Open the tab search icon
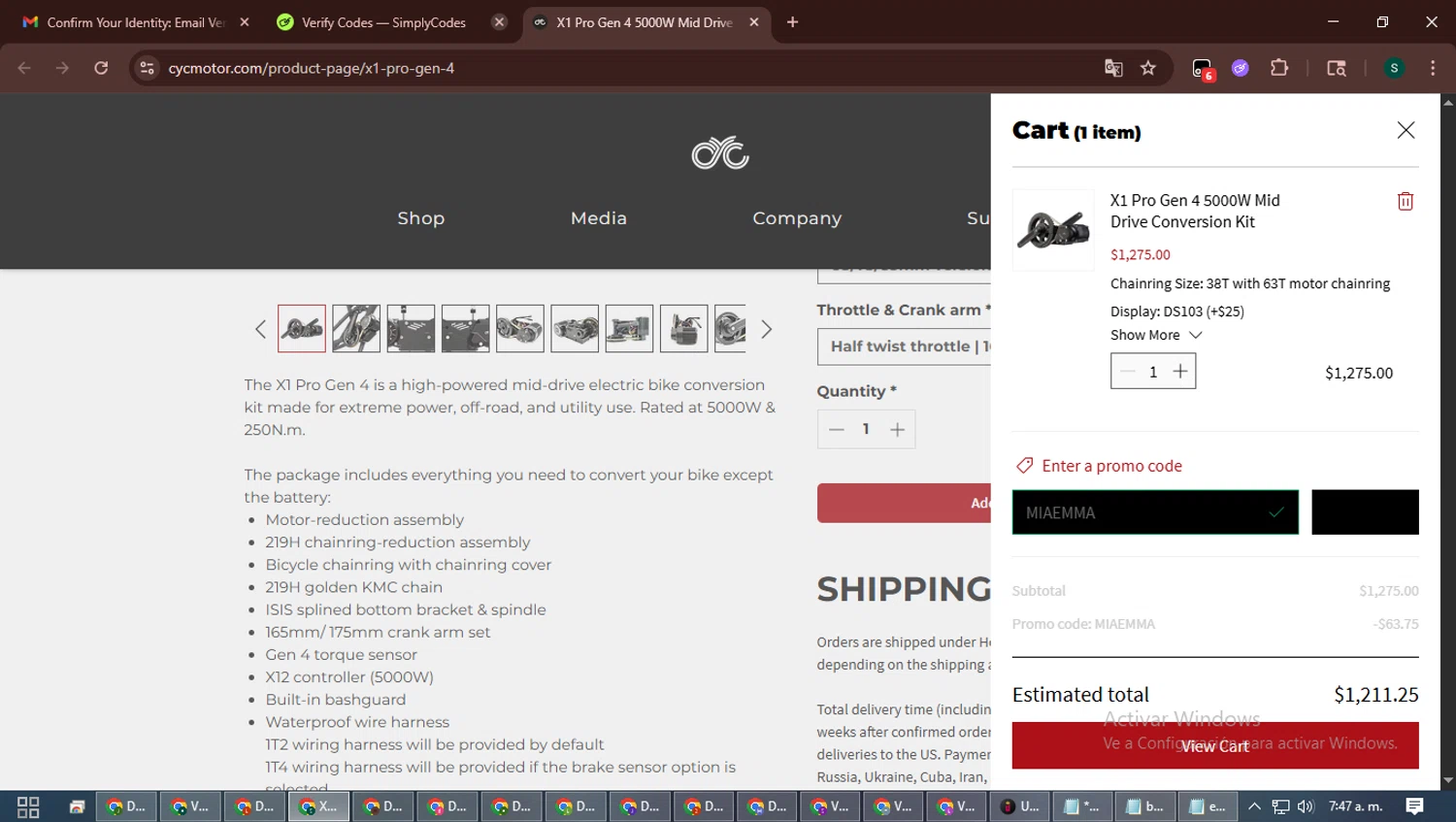1456x822 pixels. pos(1337,68)
